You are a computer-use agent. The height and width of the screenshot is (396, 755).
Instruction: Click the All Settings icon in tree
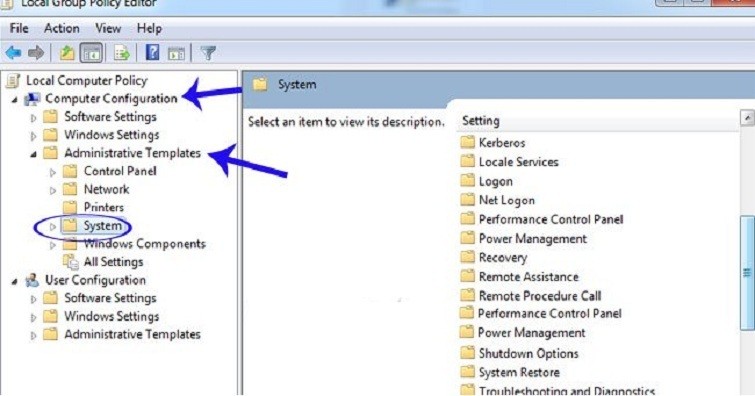(x=71, y=262)
